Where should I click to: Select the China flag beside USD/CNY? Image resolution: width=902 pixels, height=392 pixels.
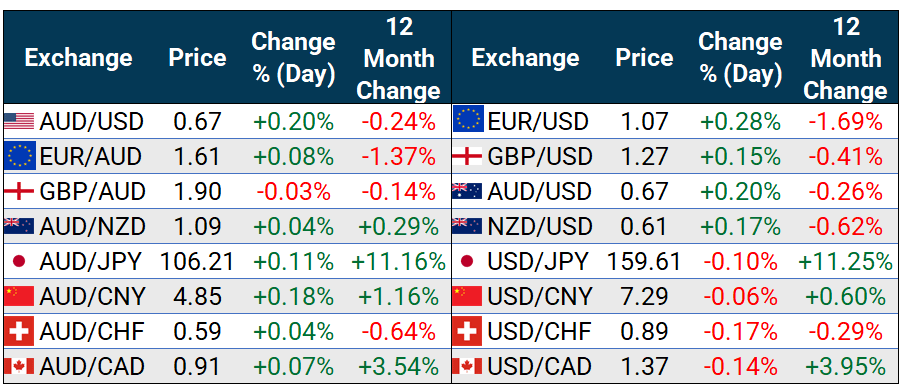467,296
